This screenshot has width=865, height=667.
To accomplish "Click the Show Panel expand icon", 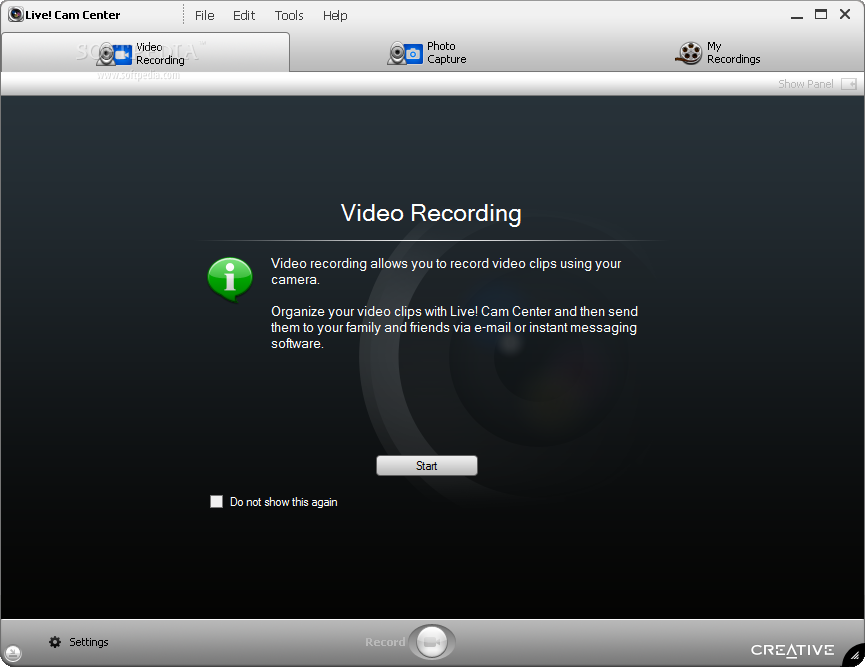I will (848, 84).
